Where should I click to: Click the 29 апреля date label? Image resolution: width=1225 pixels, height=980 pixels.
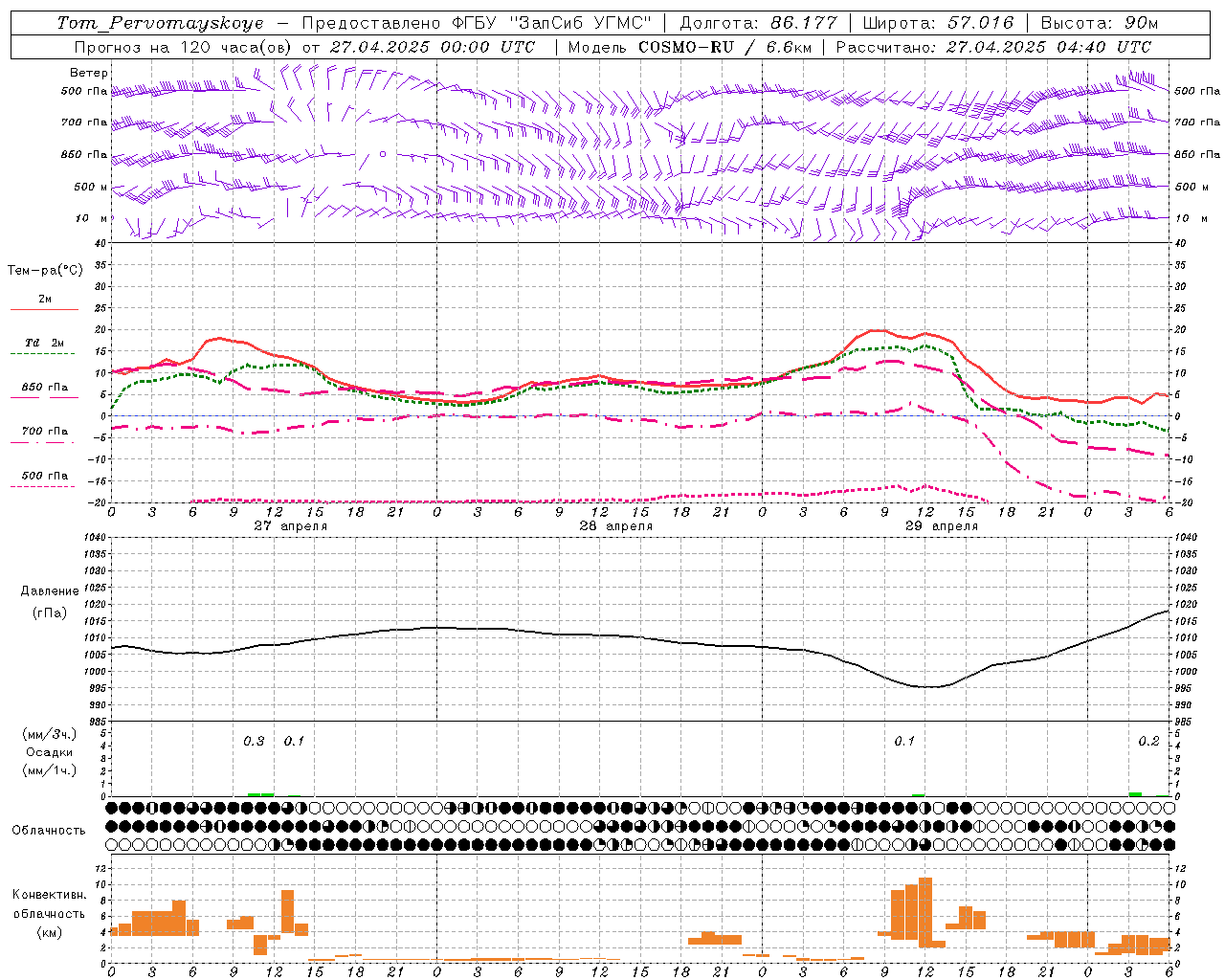pyautogui.click(x=941, y=526)
